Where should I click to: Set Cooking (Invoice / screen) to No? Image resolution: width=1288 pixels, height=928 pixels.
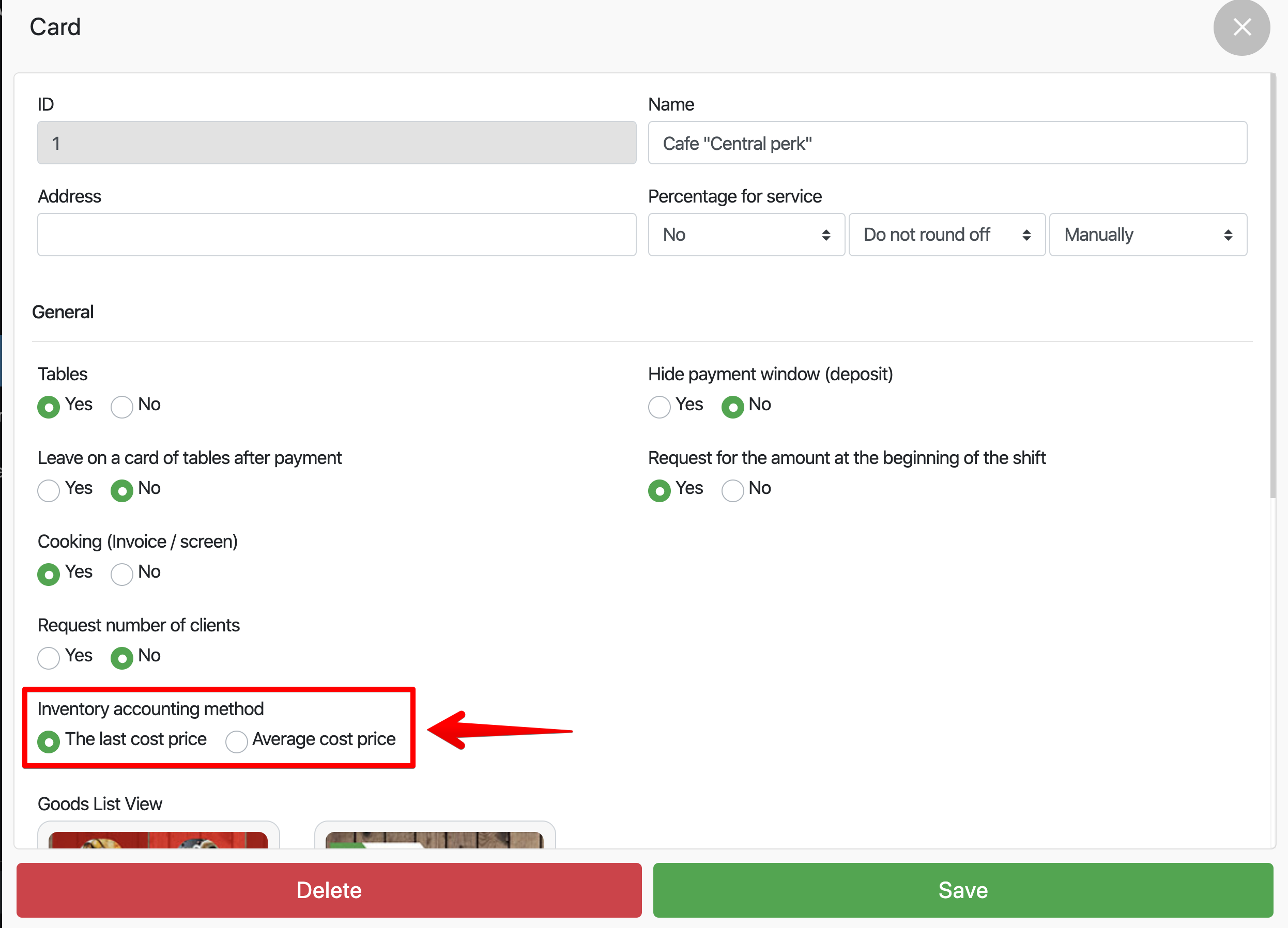tap(121, 574)
